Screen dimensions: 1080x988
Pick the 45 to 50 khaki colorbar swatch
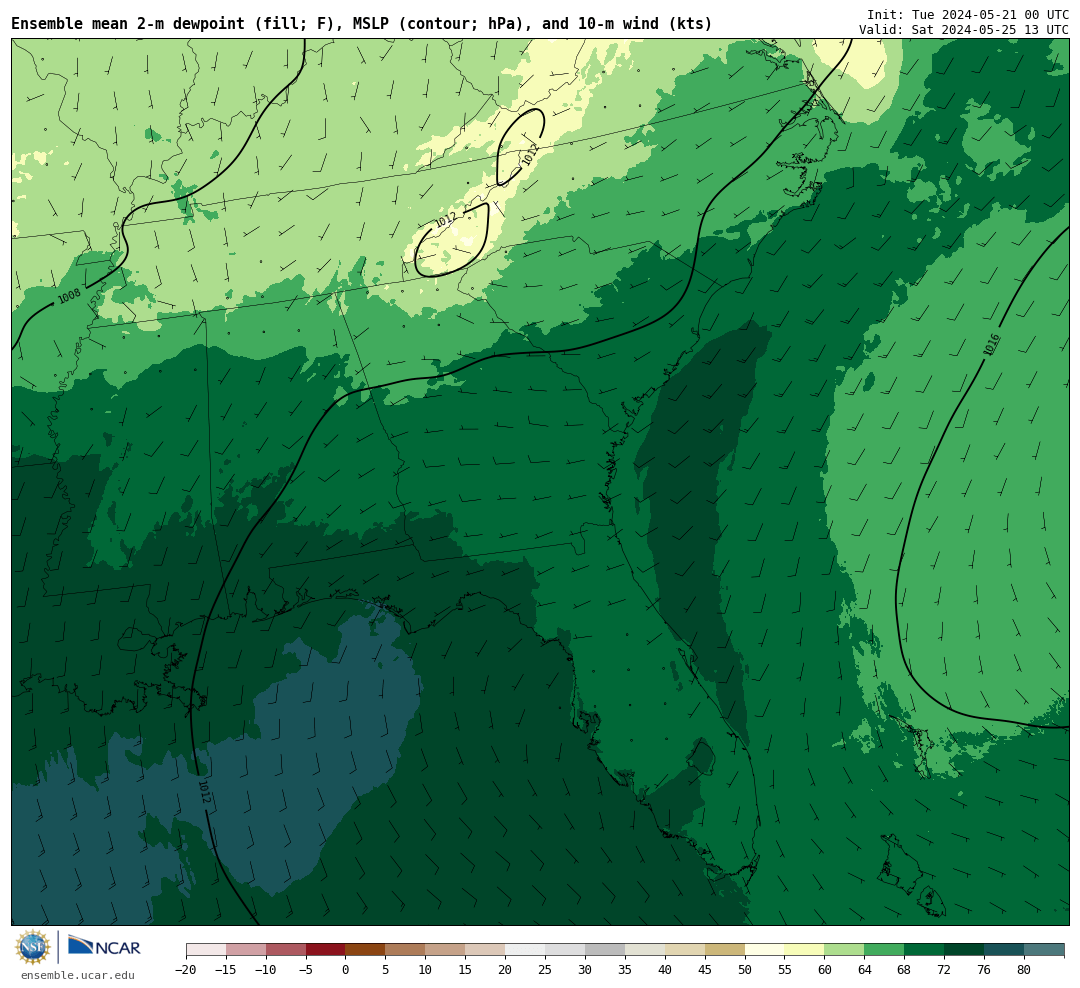click(x=725, y=950)
